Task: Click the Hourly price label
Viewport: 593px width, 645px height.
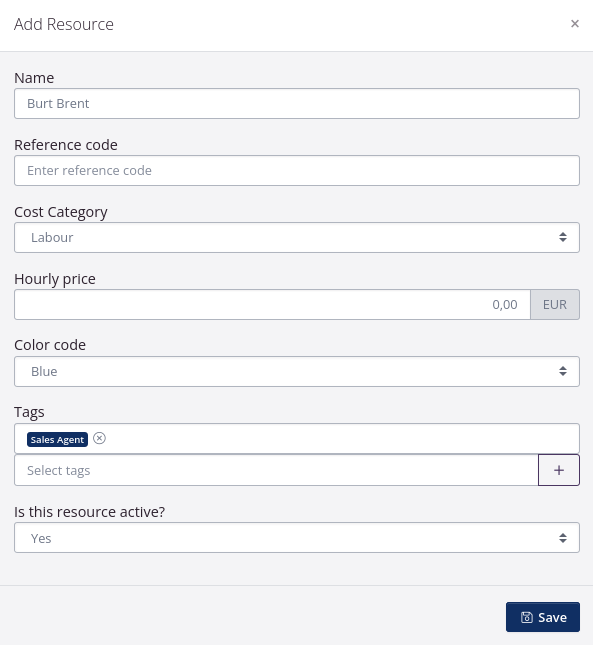Action: [x=55, y=279]
